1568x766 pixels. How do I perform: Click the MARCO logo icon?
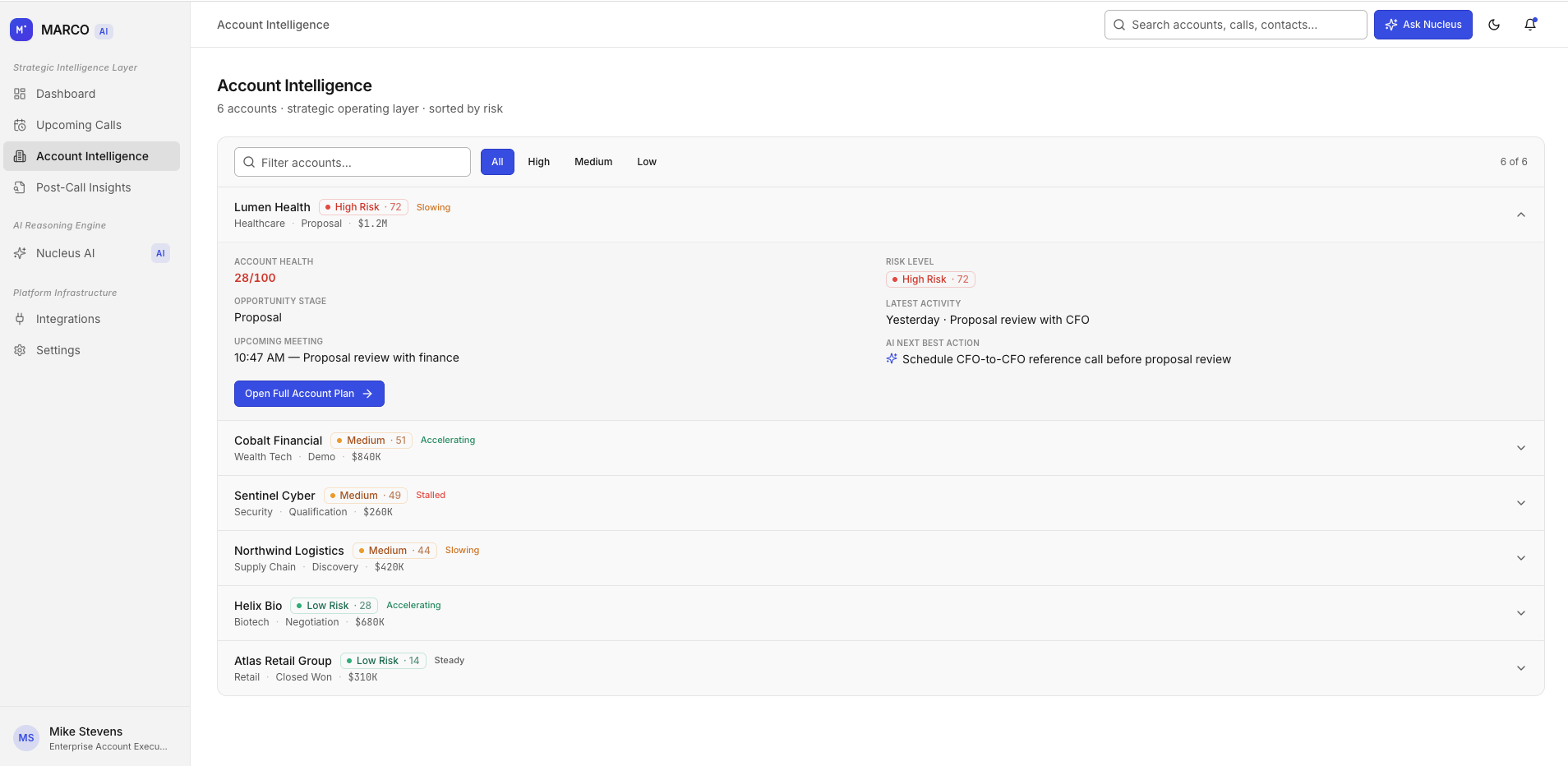(21, 30)
